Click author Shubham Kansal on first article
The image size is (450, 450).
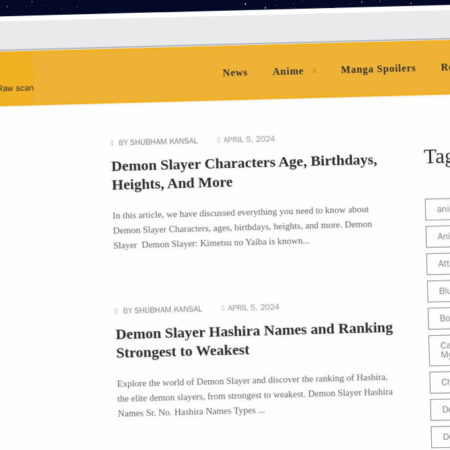(158, 142)
